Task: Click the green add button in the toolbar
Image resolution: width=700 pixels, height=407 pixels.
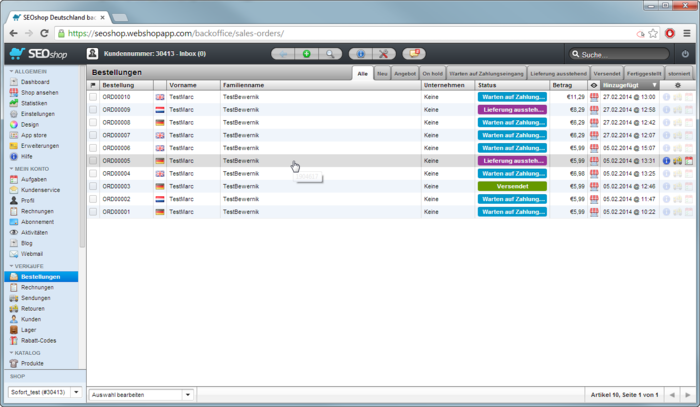Action: 306,53
